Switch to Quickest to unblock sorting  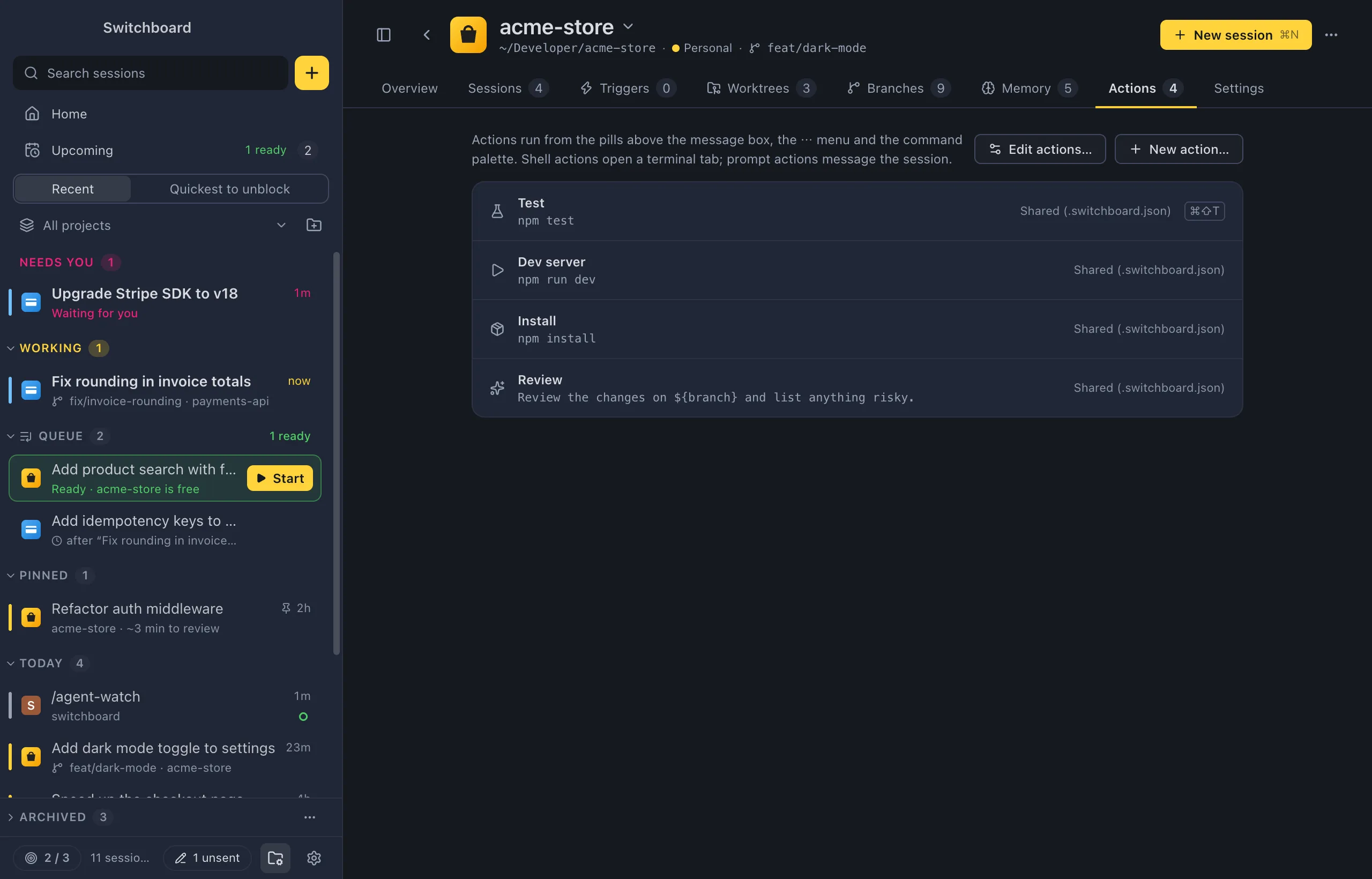tap(229, 189)
